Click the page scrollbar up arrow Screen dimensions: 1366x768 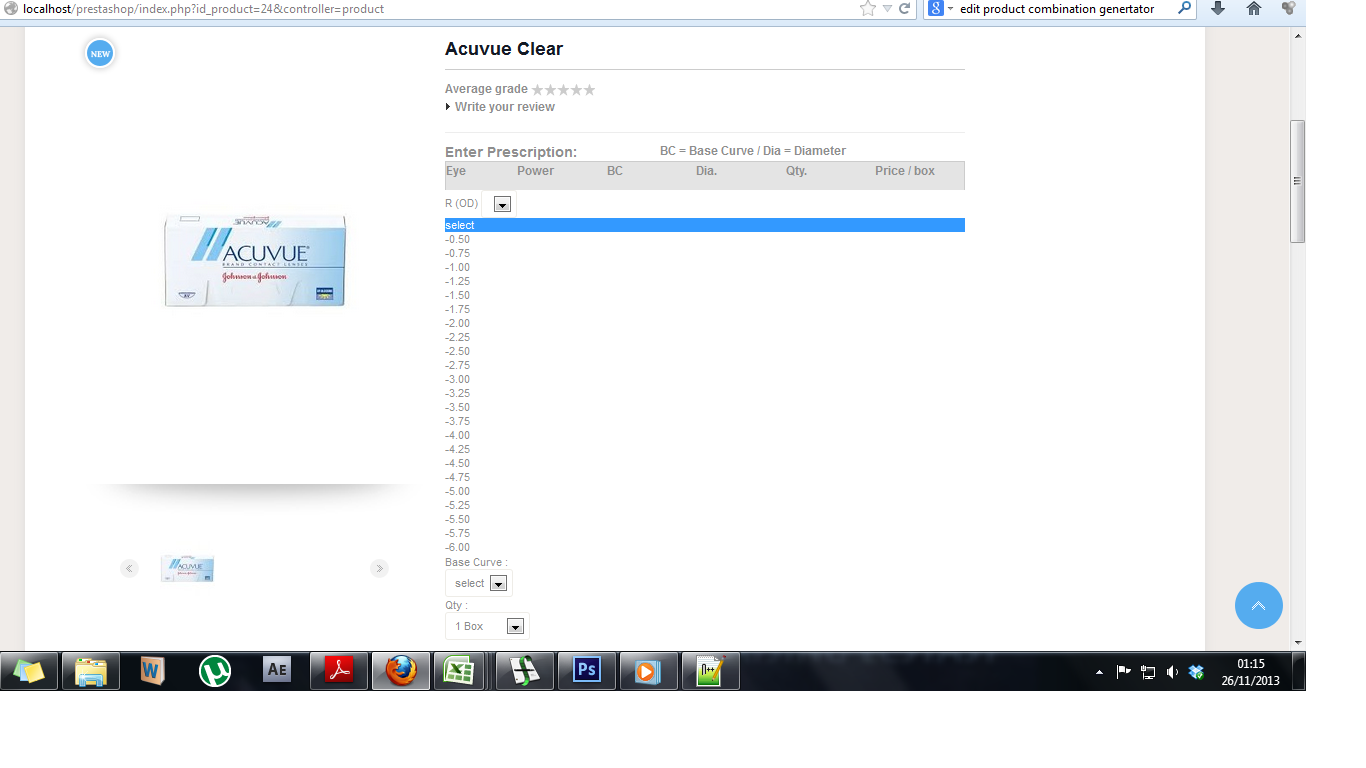[x=1298, y=35]
